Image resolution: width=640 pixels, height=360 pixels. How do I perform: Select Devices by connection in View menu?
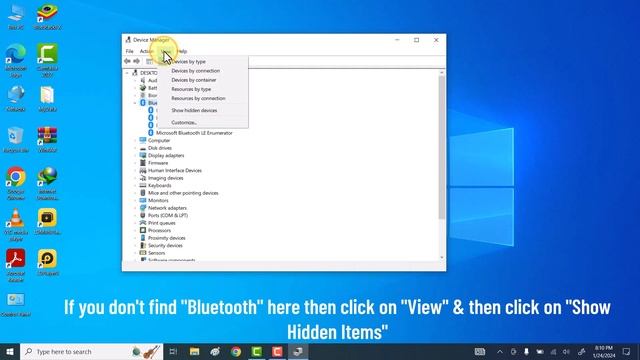[196, 71]
